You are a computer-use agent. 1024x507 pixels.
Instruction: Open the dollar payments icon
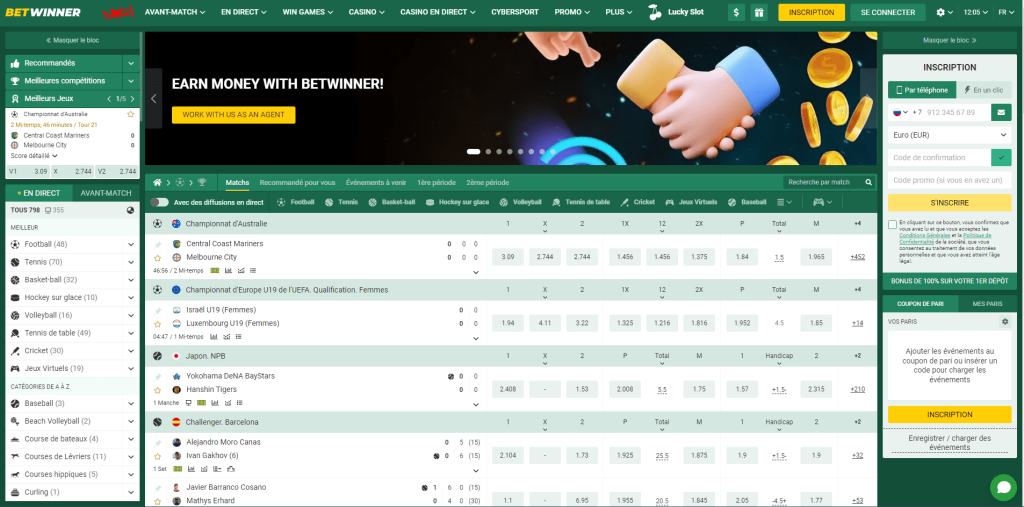pyautogui.click(x=737, y=12)
